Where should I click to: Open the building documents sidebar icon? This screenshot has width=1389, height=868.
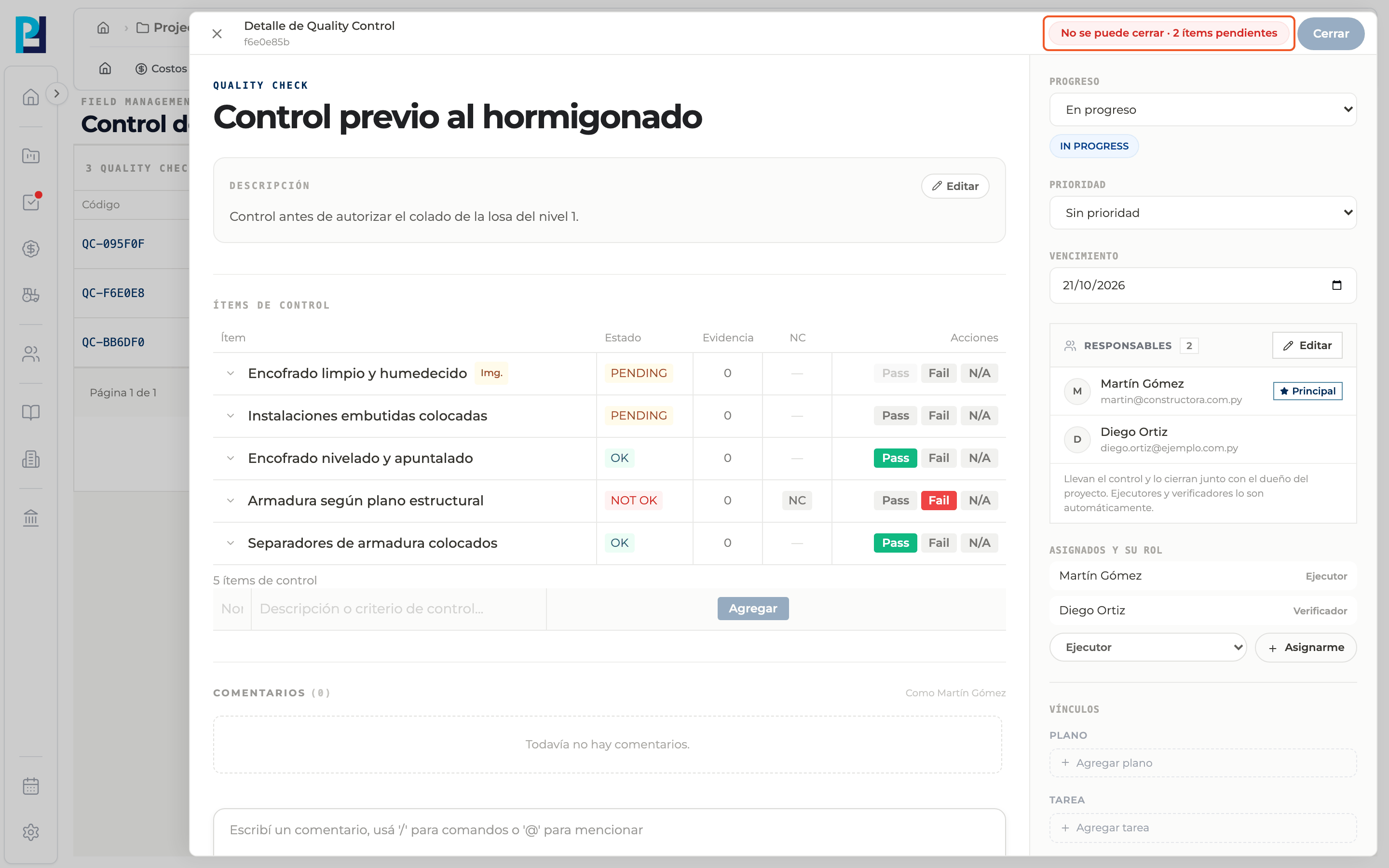pos(31,459)
